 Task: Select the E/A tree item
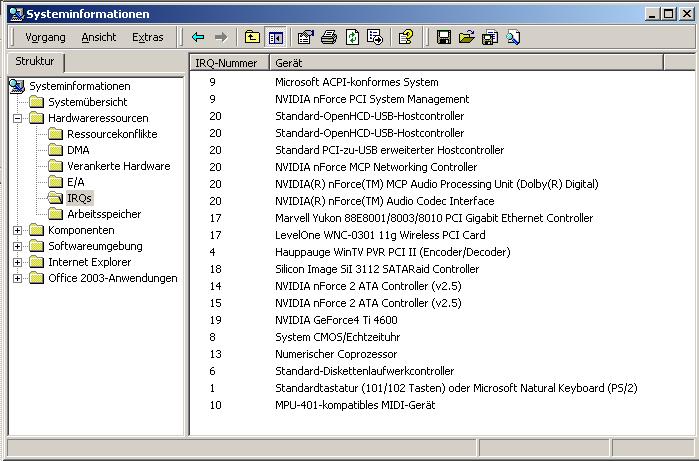[75, 182]
